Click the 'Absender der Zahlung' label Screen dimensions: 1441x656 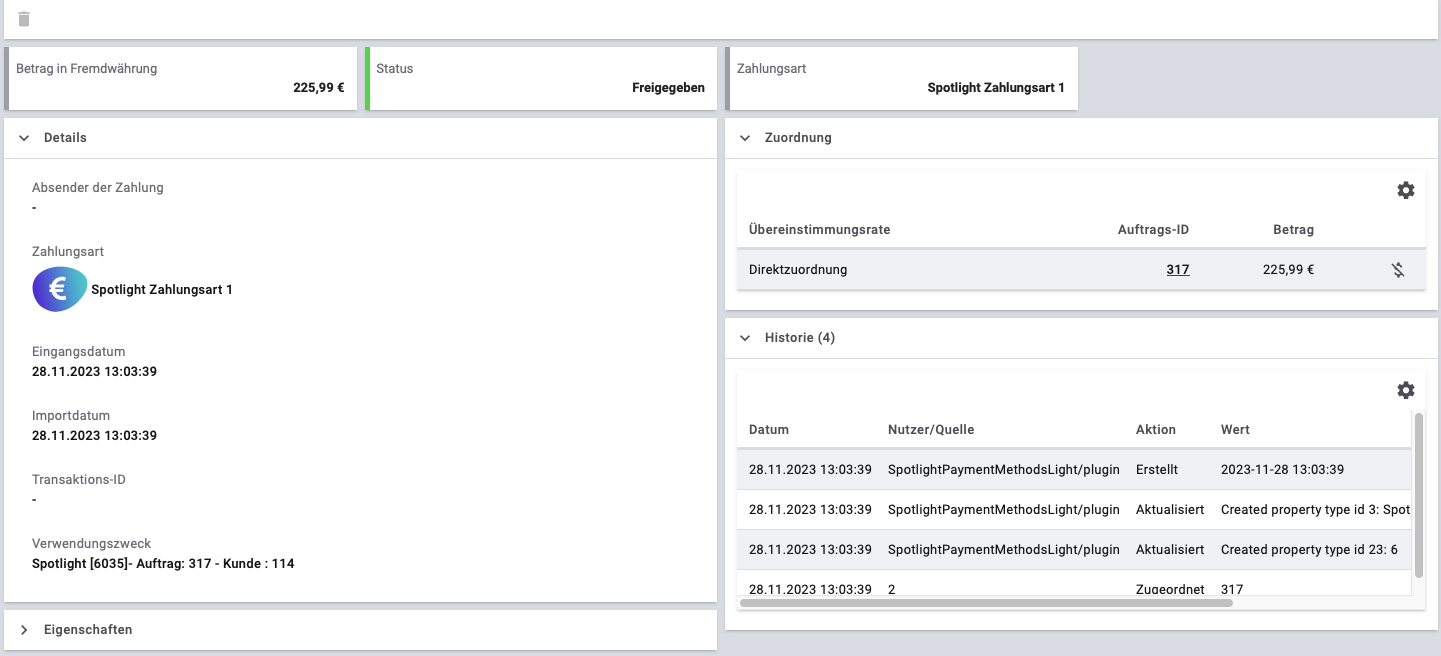point(98,188)
